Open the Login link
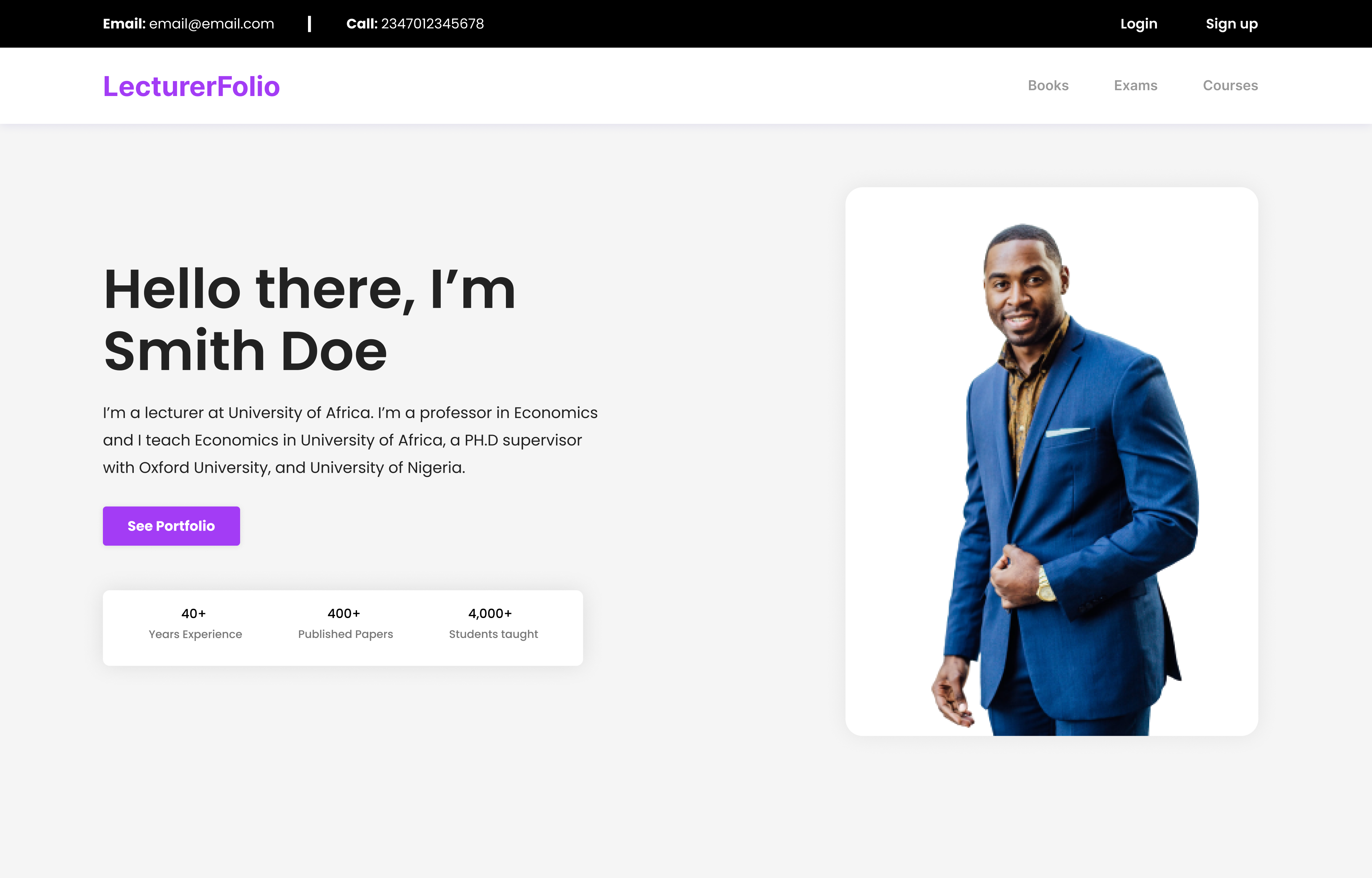The width and height of the screenshot is (1372, 878). pyautogui.click(x=1138, y=24)
